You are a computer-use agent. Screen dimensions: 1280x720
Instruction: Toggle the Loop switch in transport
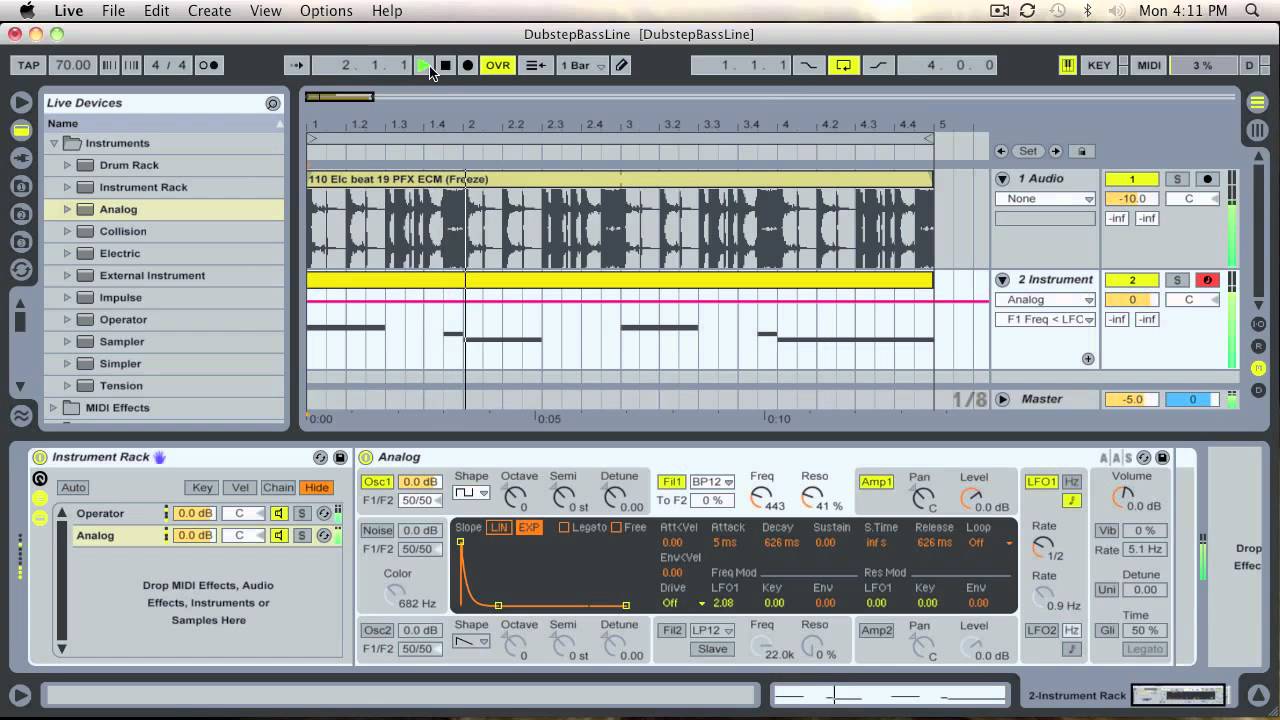[x=843, y=65]
